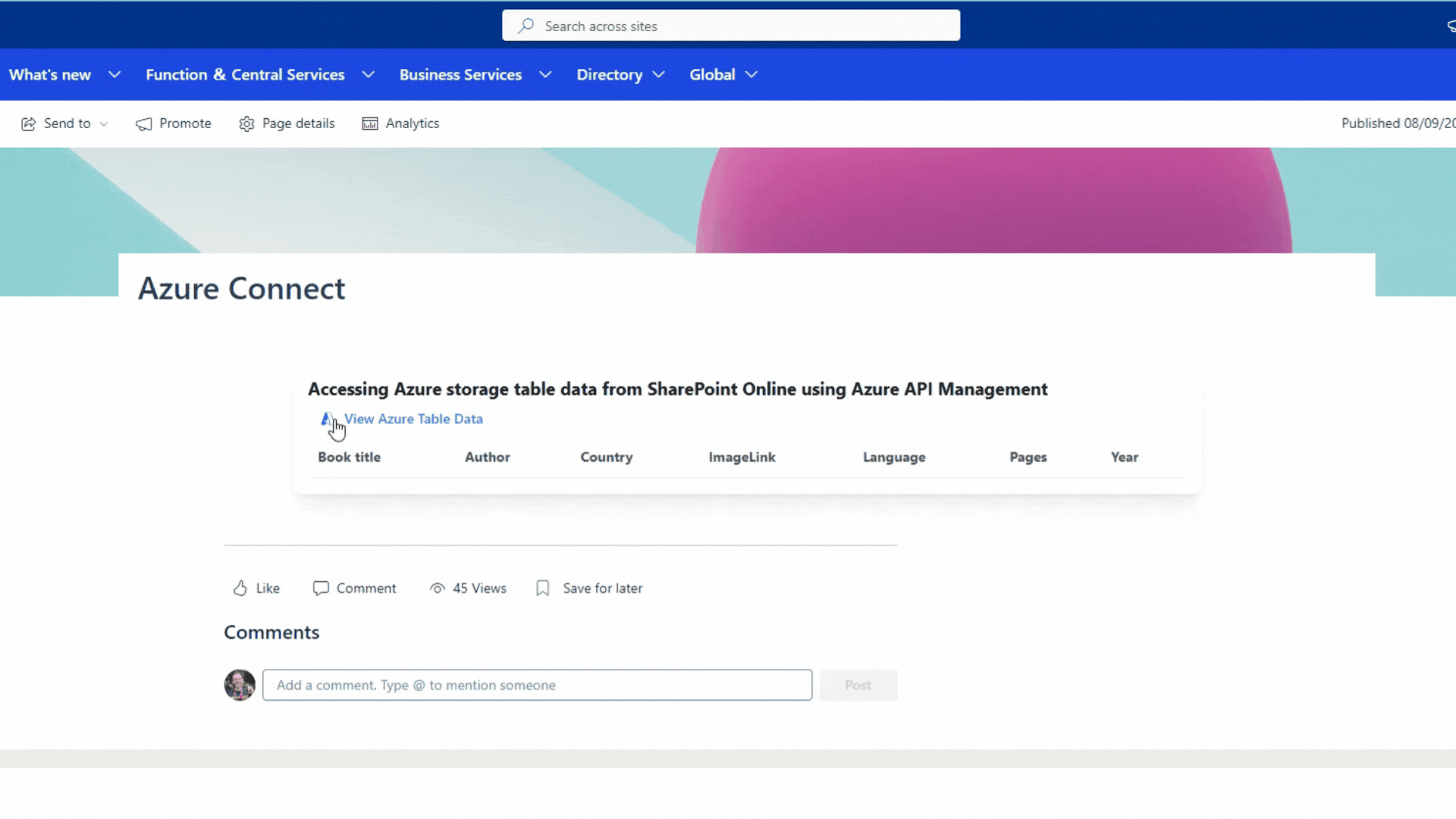Open the Send to command

[67, 124]
